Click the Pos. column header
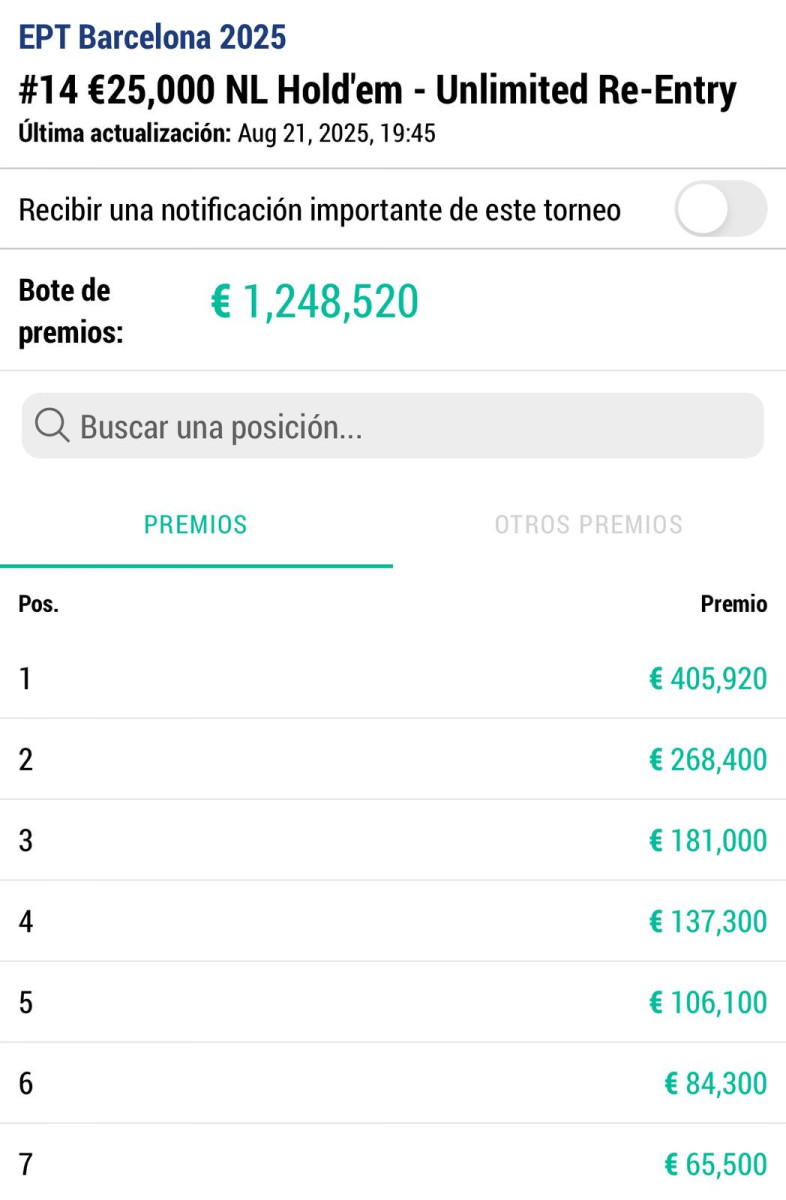 click(x=38, y=604)
